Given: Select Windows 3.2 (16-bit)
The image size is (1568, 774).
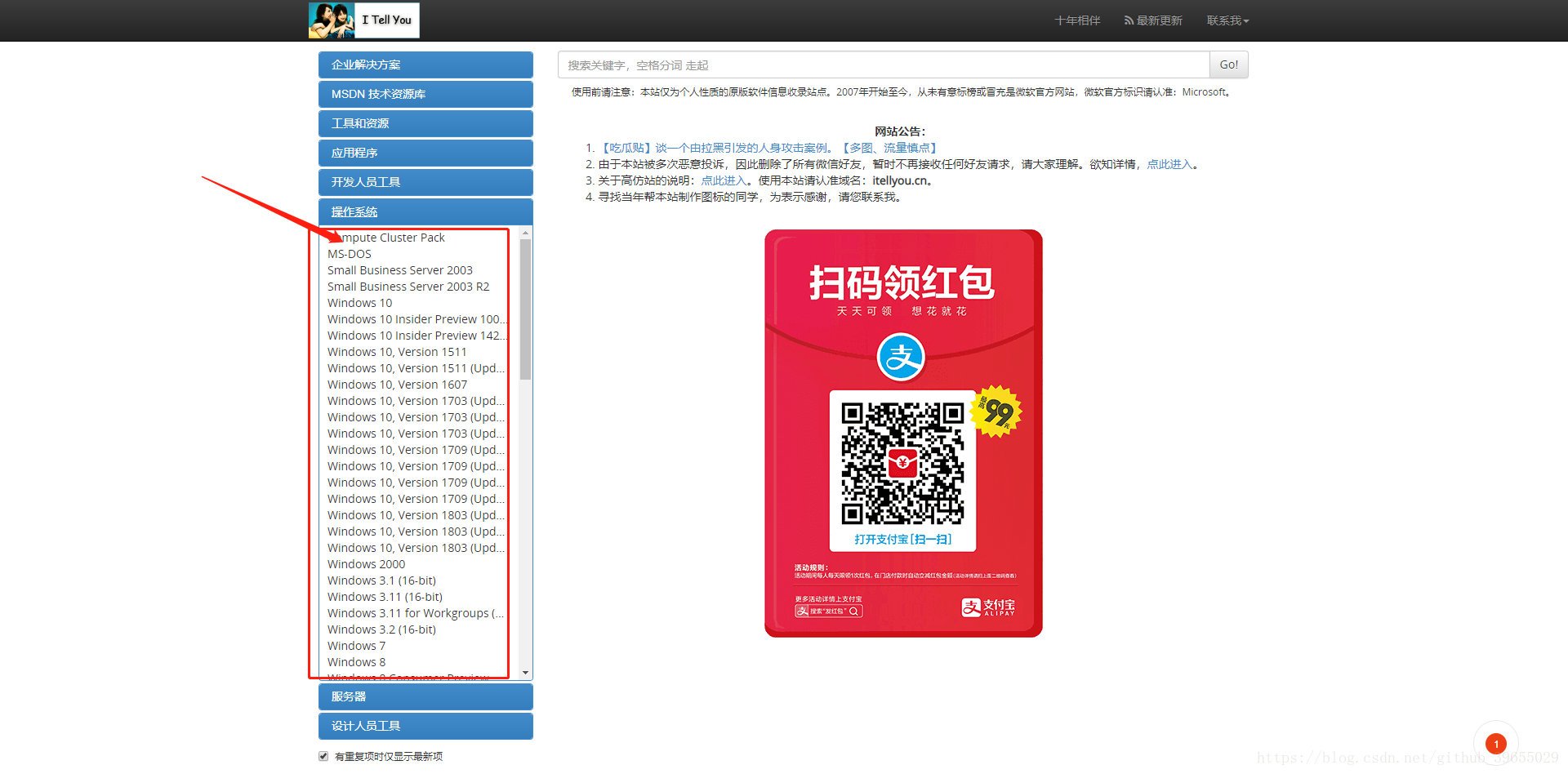Looking at the screenshot, I should point(382,629).
